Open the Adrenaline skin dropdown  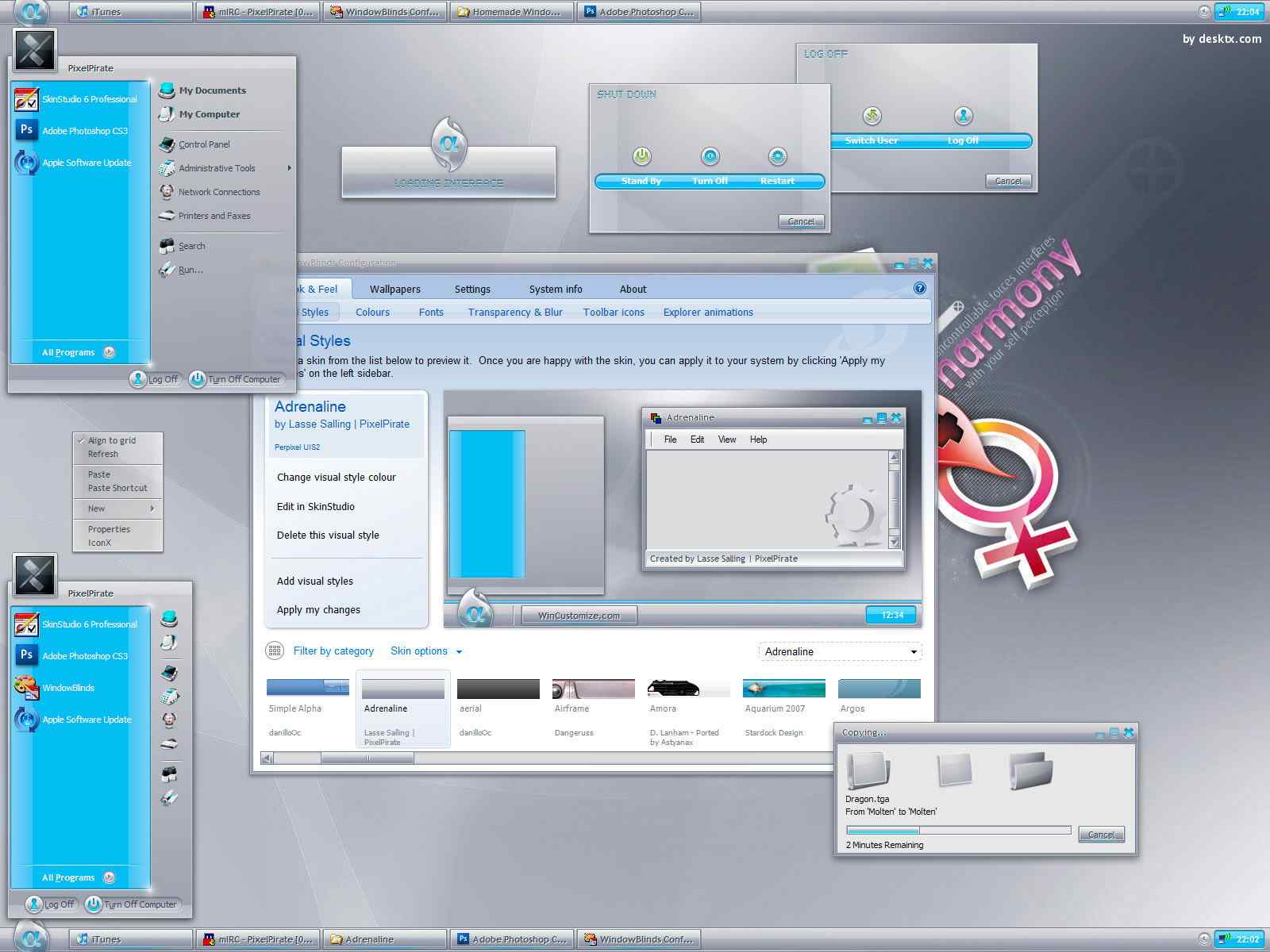tap(840, 651)
